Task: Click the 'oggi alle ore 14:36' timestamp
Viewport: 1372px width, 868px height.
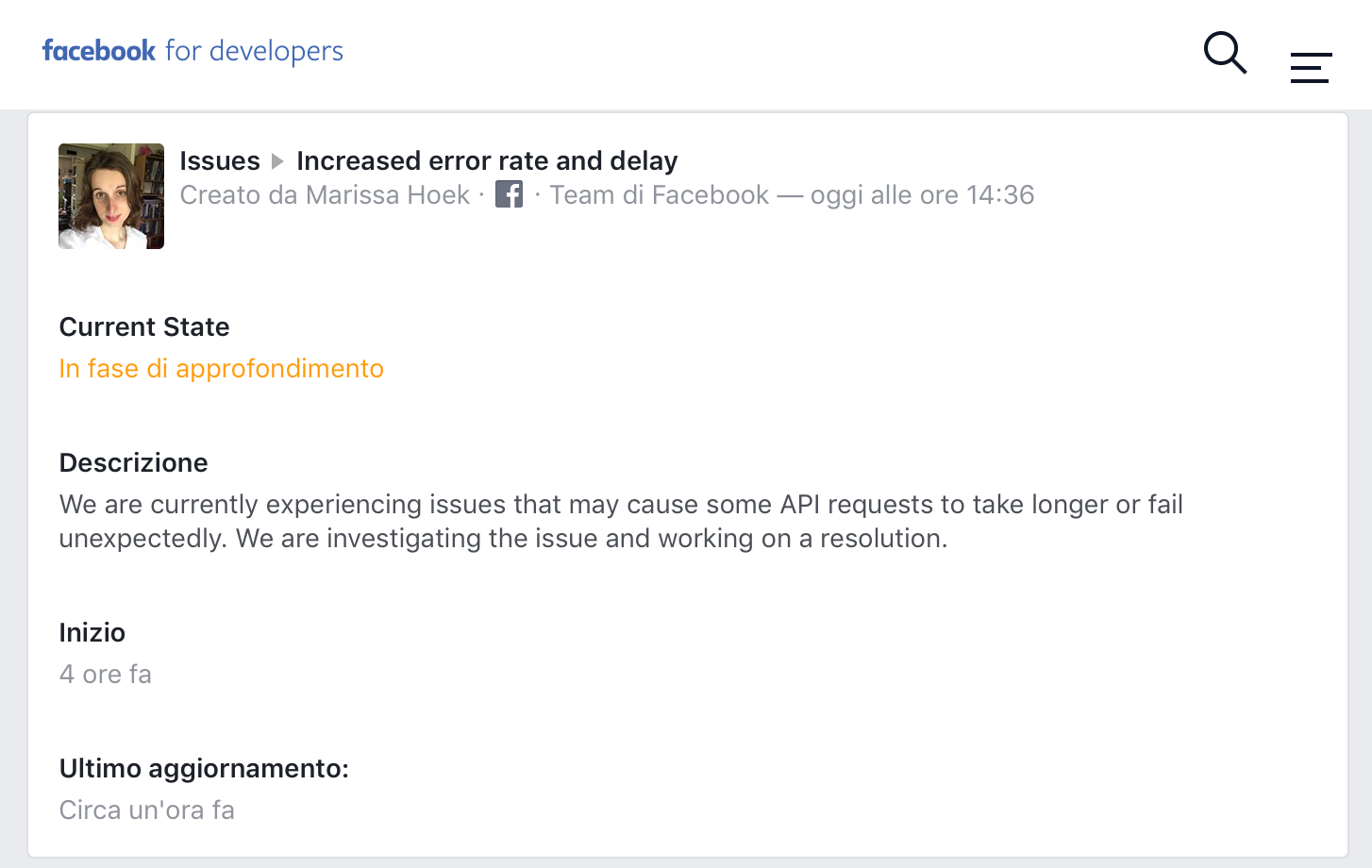Action: click(922, 194)
